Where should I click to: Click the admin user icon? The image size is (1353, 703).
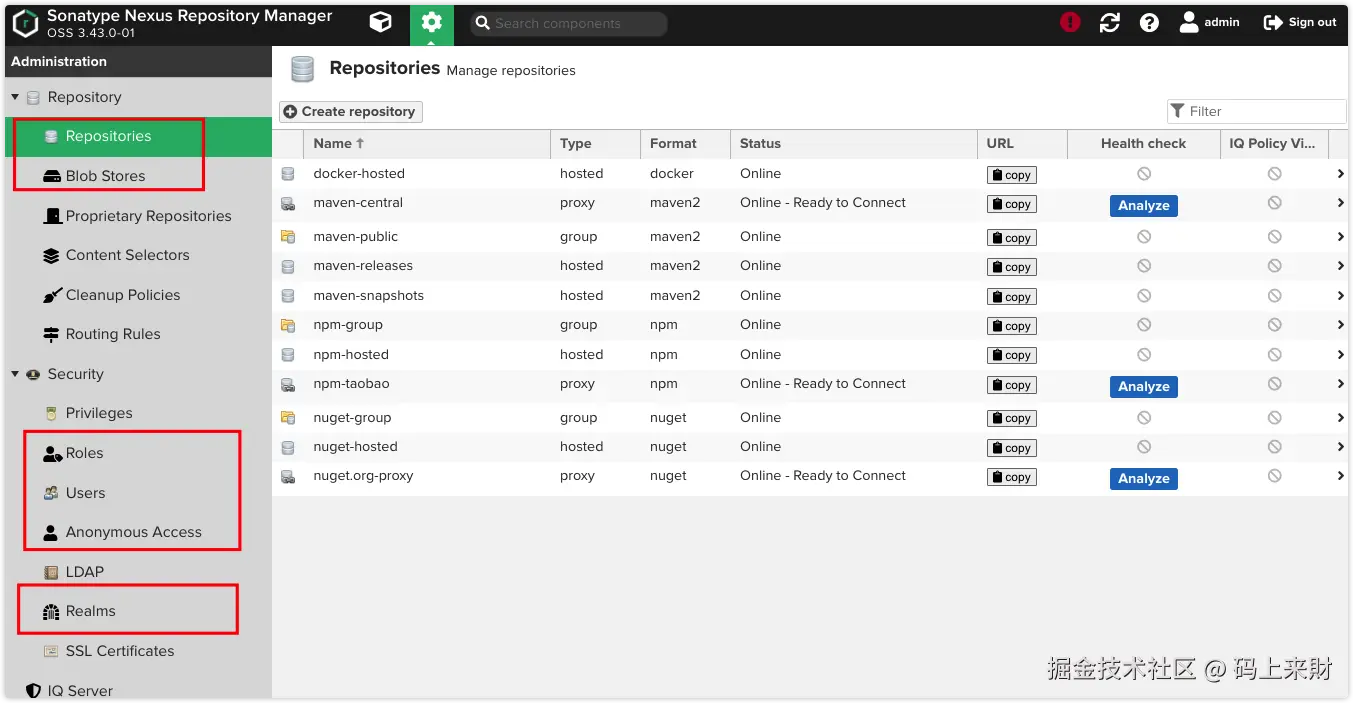point(1189,22)
